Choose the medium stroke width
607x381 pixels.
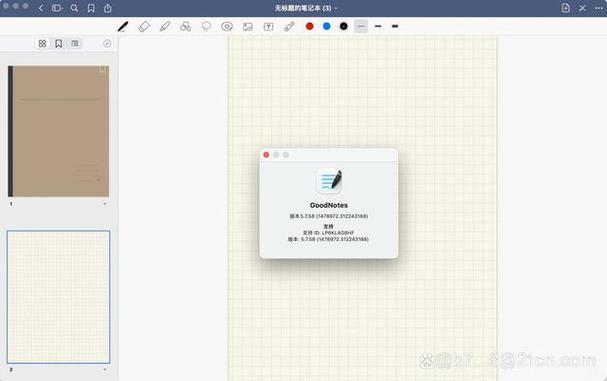(x=378, y=26)
